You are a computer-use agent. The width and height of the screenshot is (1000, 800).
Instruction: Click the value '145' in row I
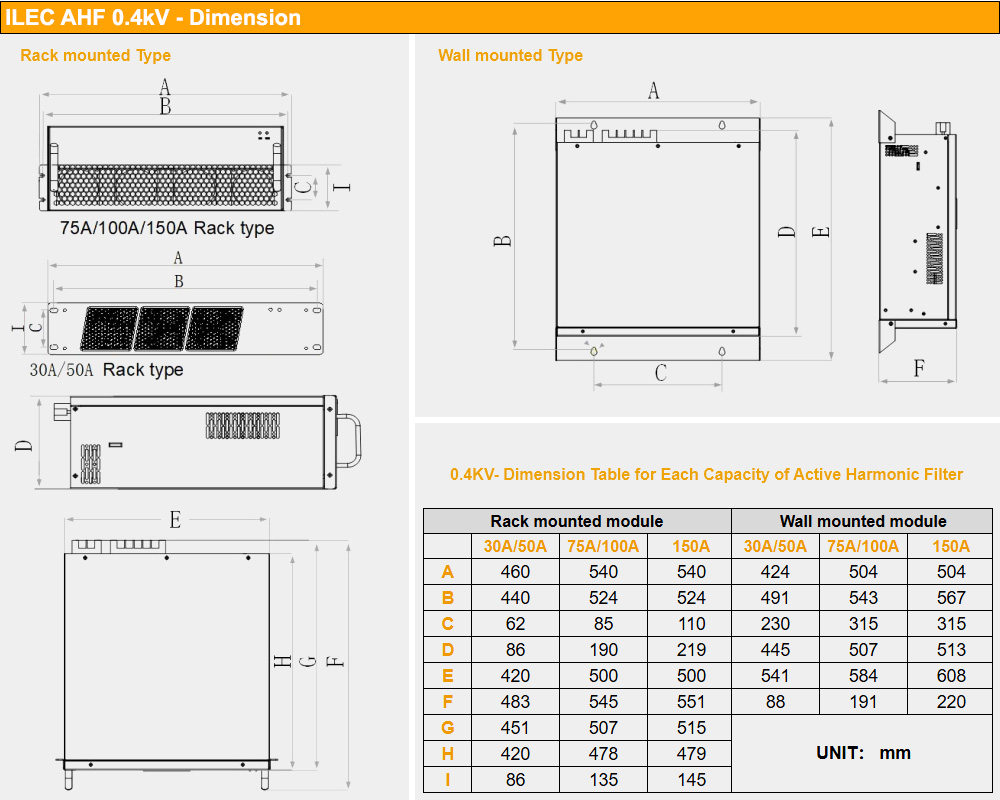point(691,780)
